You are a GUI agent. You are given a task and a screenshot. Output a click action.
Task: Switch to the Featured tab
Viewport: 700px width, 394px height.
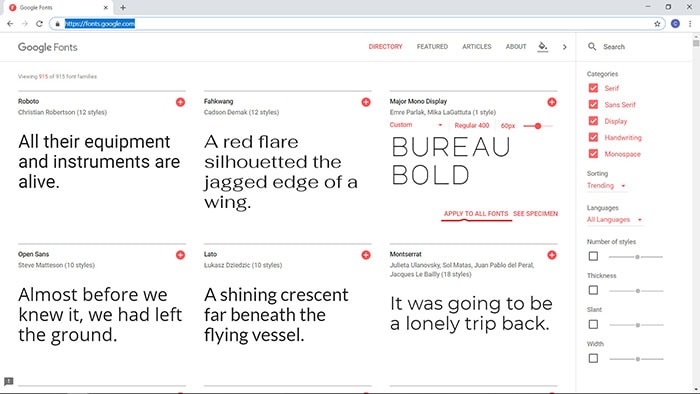point(432,46)
